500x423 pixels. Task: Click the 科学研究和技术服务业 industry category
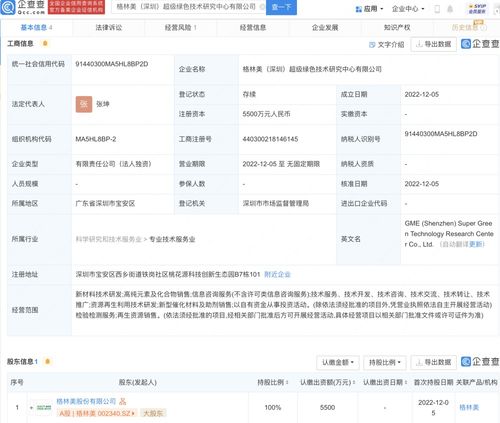coord(108,239)
